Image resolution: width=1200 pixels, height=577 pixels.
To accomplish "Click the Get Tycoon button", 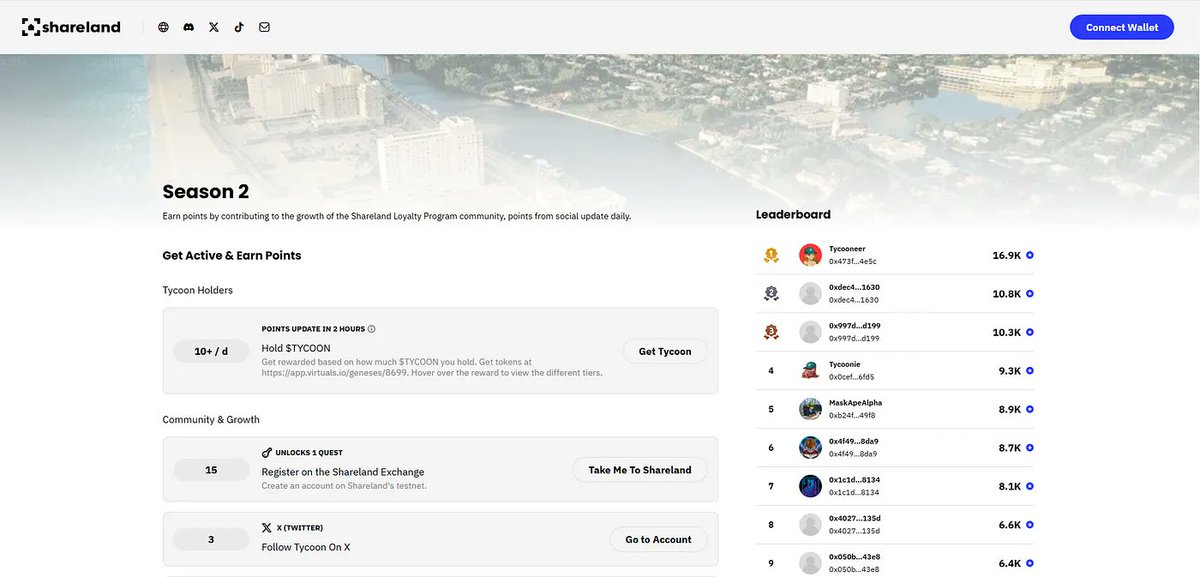I will point(665,351).
